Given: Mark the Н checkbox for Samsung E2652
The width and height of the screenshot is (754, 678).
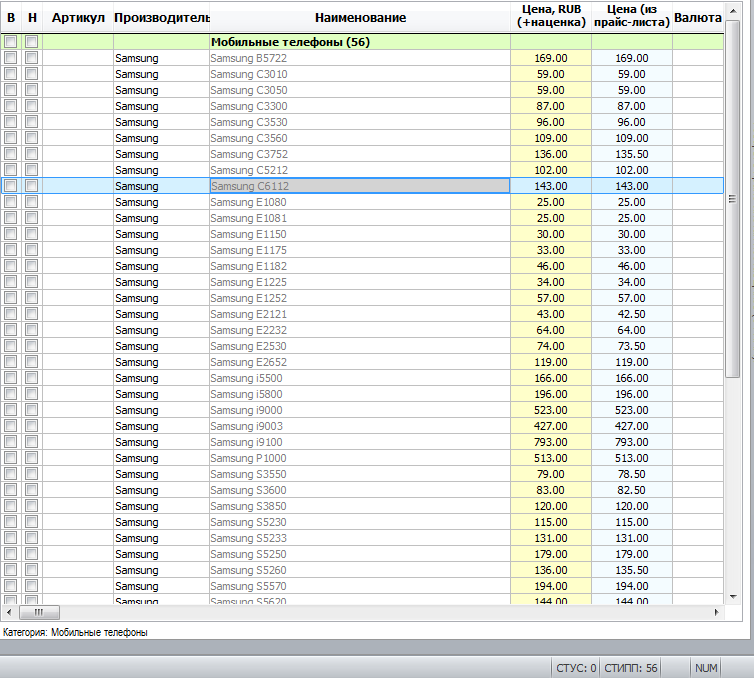Looking at the screenshot, I should pyautogui.click(x=32, y=362).
